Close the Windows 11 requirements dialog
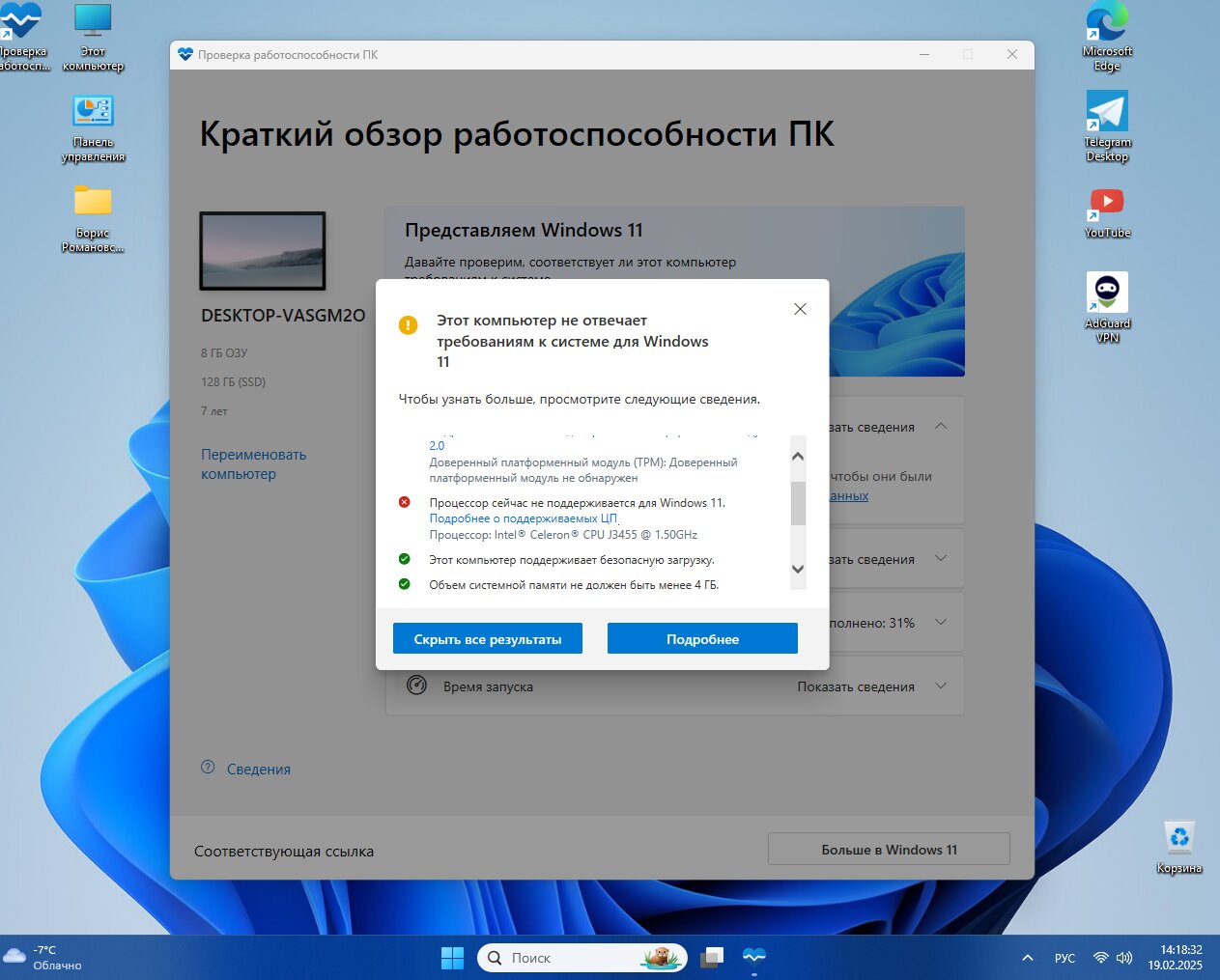 (x=800, y=309)
